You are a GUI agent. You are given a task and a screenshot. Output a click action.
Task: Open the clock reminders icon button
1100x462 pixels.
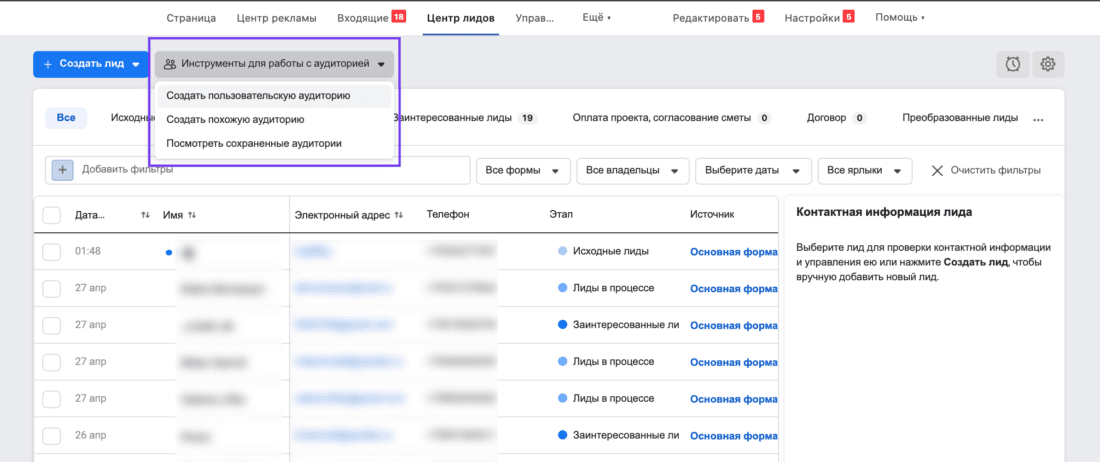point(1013,64)
